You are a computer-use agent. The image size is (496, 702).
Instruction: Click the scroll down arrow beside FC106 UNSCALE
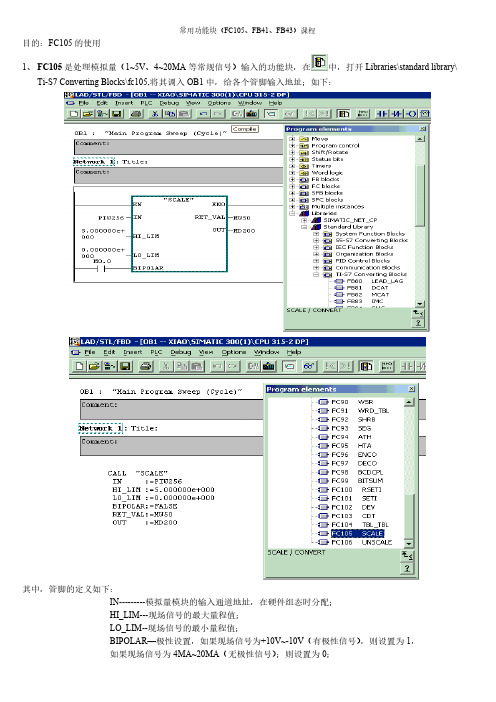point(409,544)
